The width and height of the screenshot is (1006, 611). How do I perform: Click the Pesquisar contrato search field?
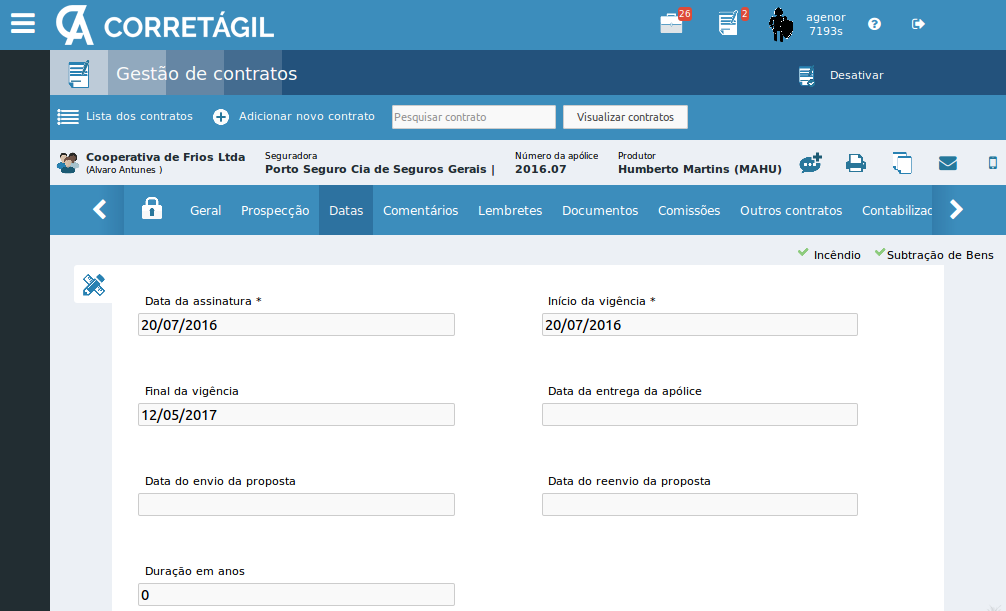[x=473, y=117]
